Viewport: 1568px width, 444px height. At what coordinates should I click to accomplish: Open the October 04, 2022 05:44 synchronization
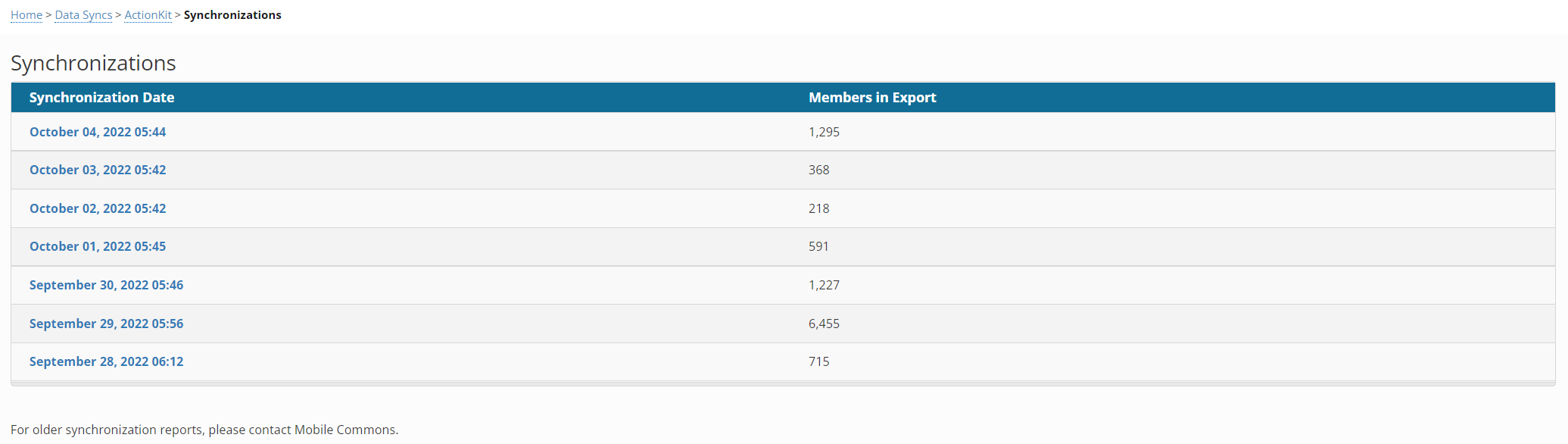pos(98,132)
